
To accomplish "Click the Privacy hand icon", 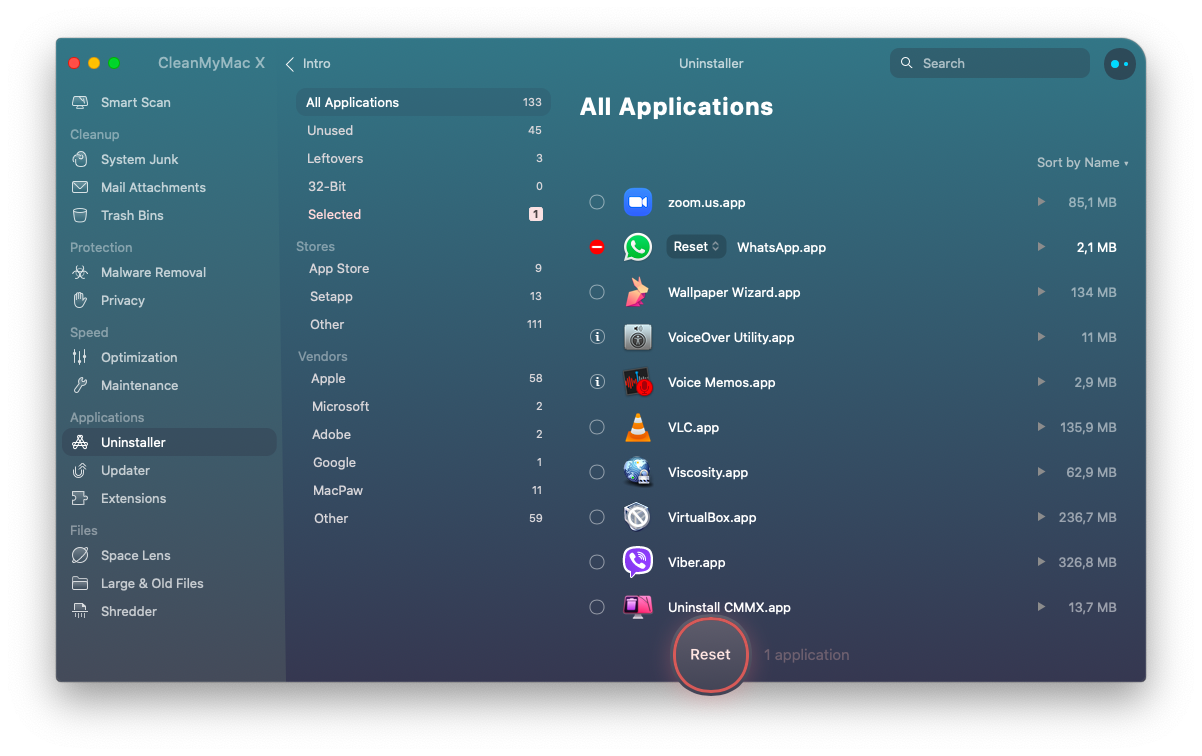I will (x=80, y=300).
